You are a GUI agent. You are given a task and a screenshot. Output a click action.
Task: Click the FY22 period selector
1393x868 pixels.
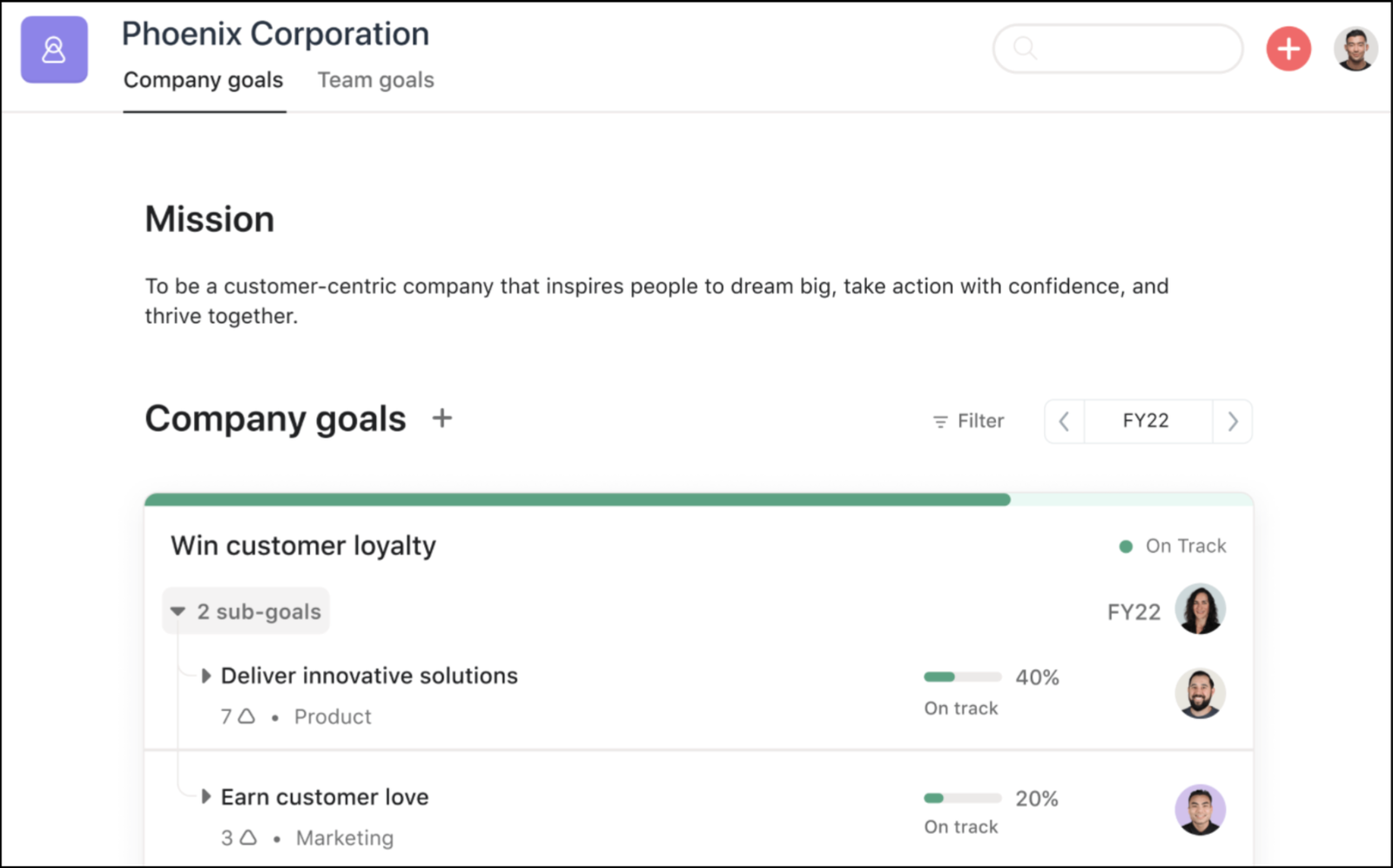1147,421
